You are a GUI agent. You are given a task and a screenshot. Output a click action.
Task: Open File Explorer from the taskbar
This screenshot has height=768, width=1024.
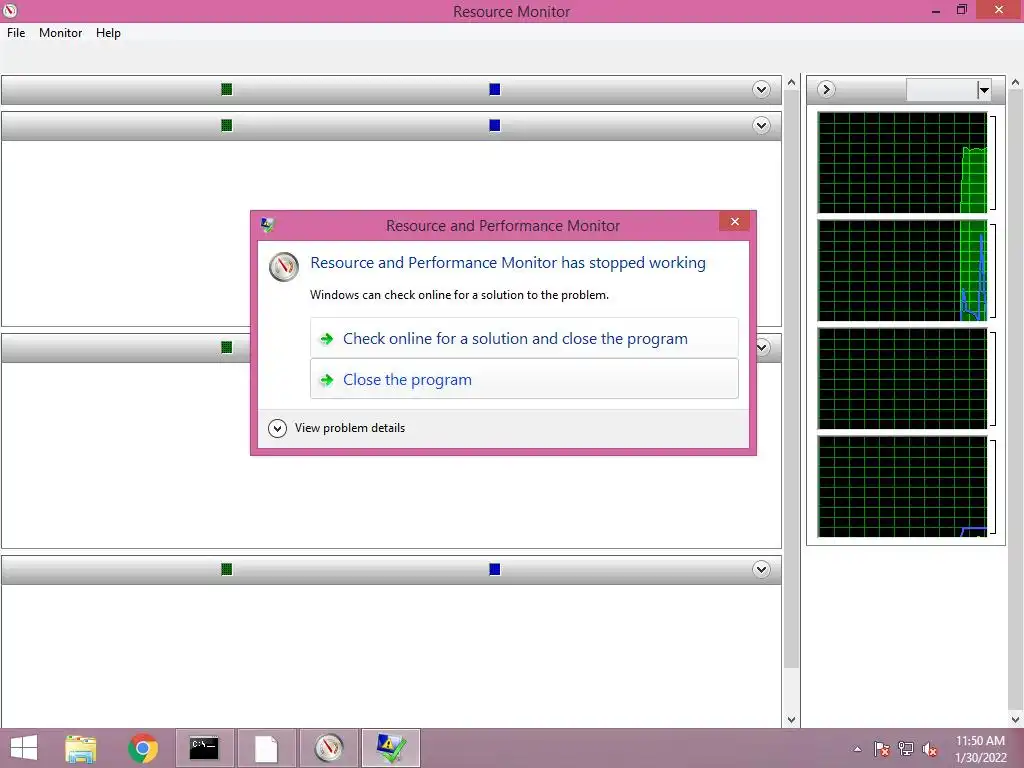[x=81, y=748]
